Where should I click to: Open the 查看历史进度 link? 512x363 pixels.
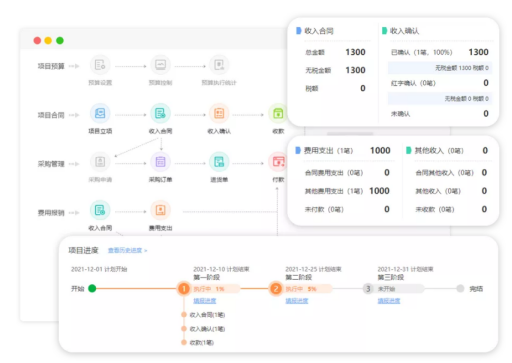point(127,250)
